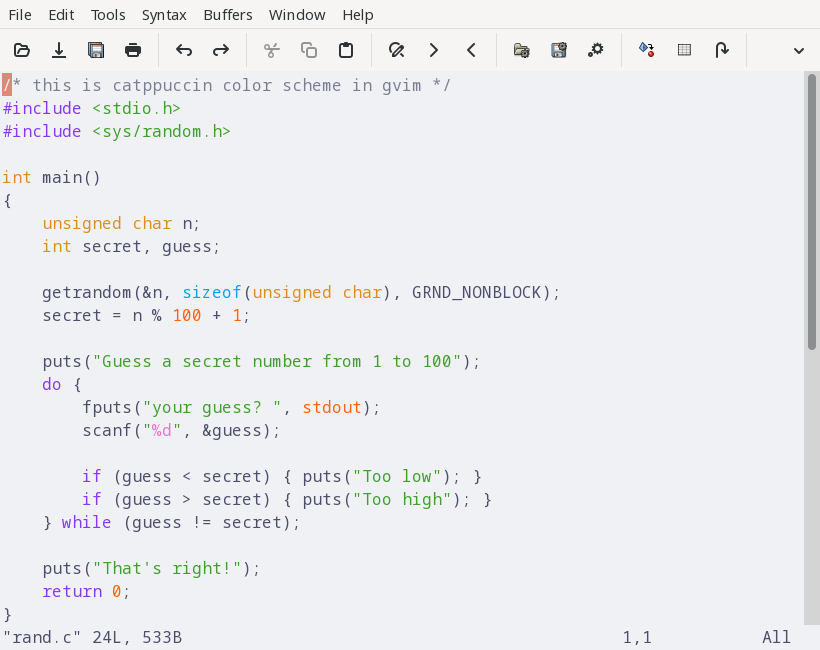This screenshot has height=650, width=820.
Task: Run make with the diamond and red dot icon
Action: [646, 50]
